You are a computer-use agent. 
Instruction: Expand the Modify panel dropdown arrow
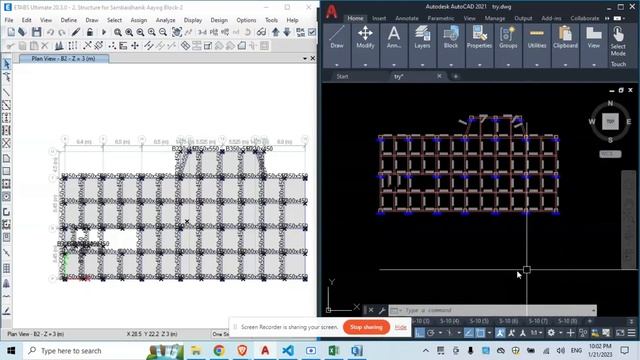[365, 65]
